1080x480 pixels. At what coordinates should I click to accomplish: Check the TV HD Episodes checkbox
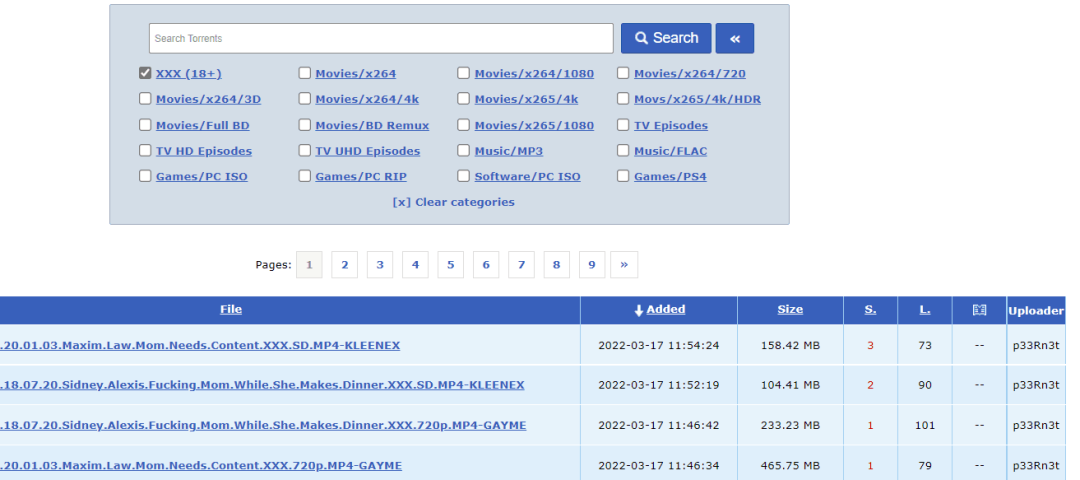145,150
